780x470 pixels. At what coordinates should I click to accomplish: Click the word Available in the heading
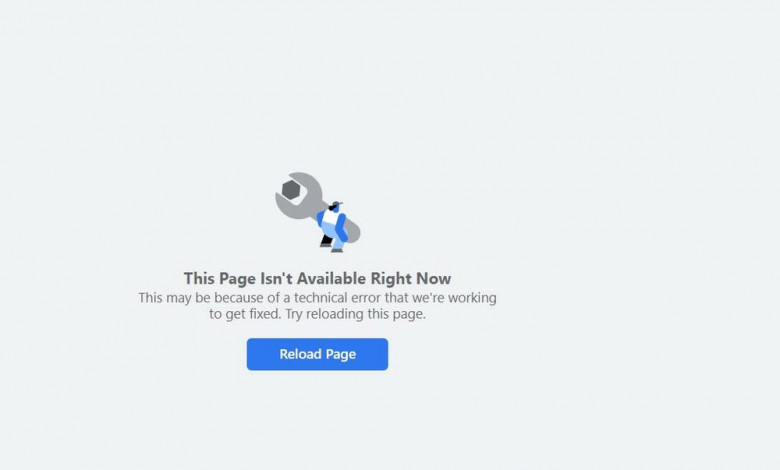pyautogui.click(x=332, y=279)
